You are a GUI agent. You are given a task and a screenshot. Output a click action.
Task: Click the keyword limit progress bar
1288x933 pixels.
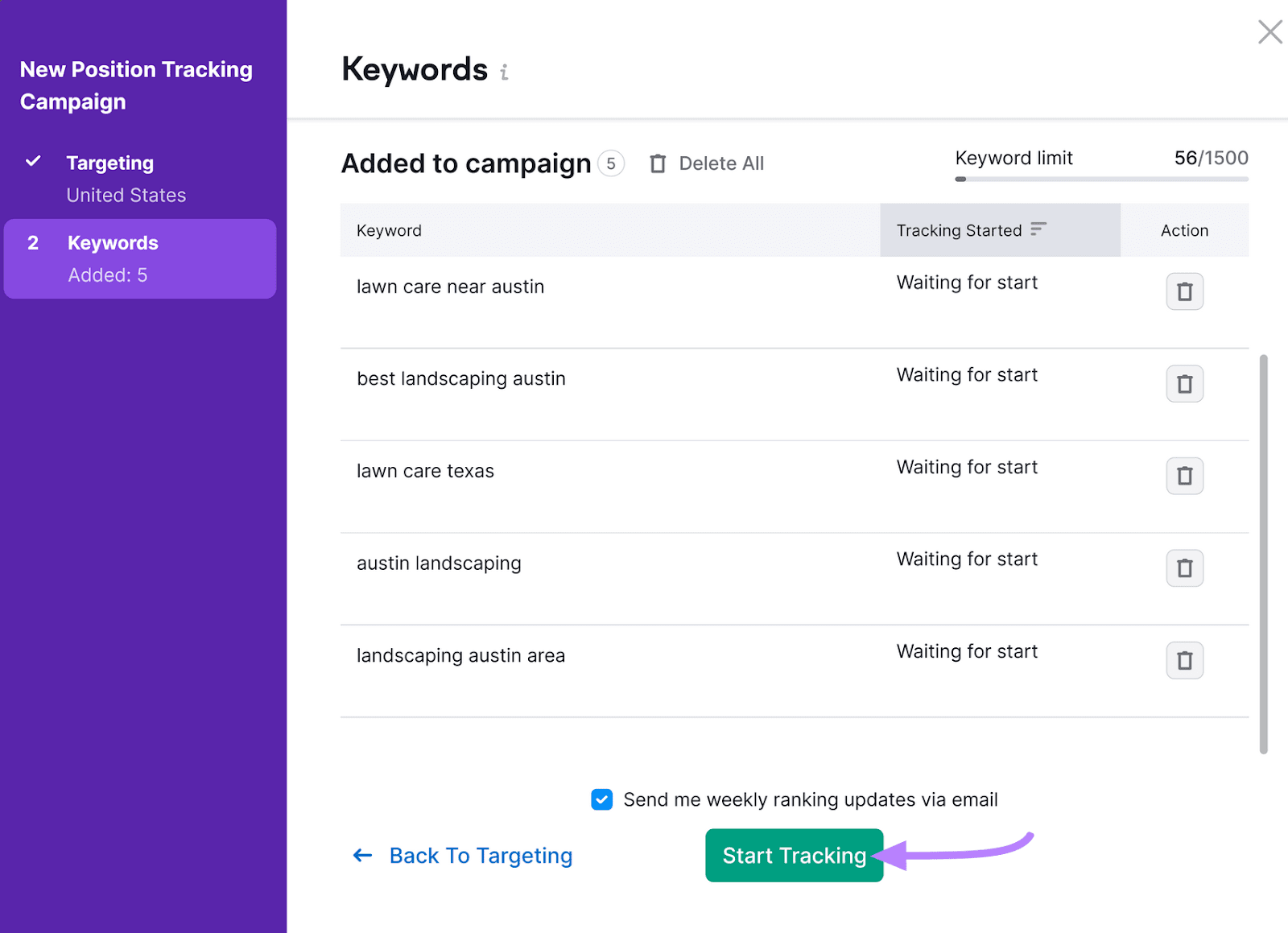point(1100,179)
